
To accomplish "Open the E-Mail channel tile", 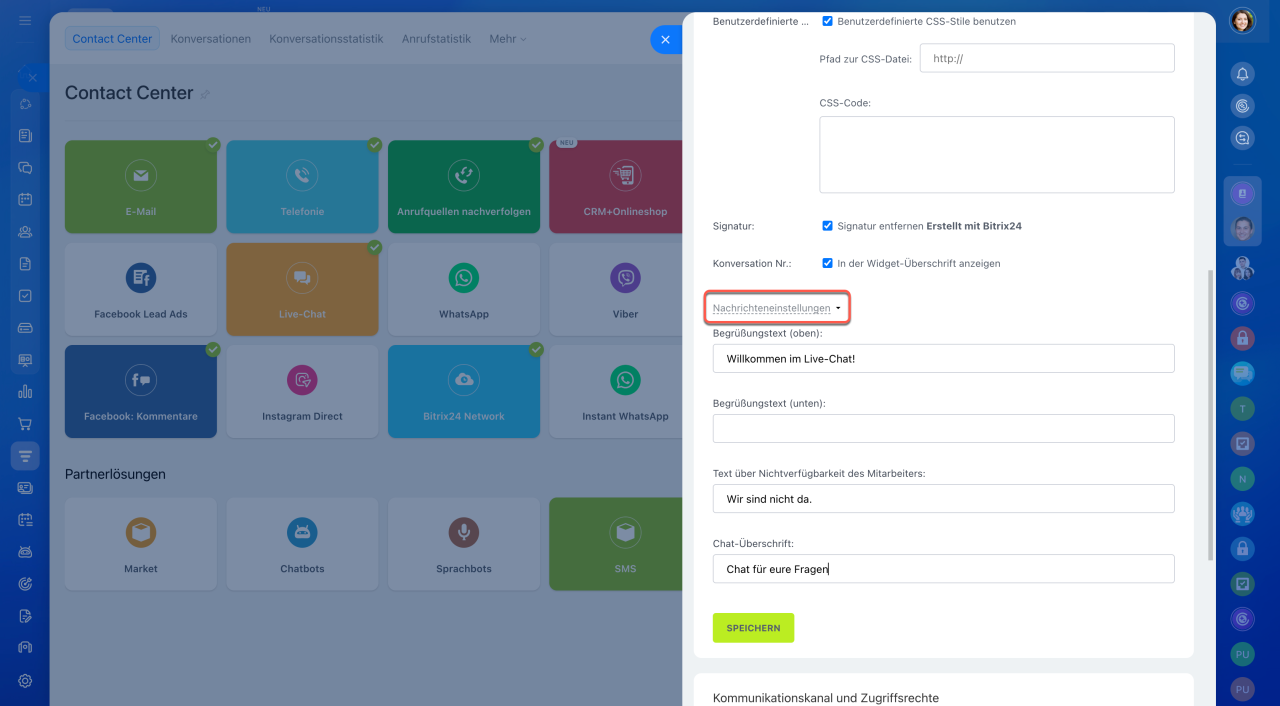I will click(141, 187).
